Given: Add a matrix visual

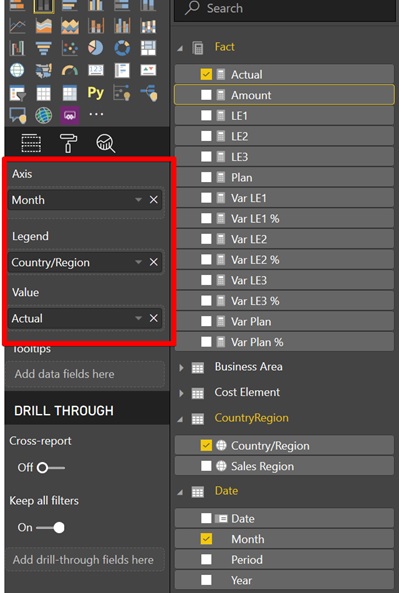Looking at the screenshot, I should pos(70,93).
